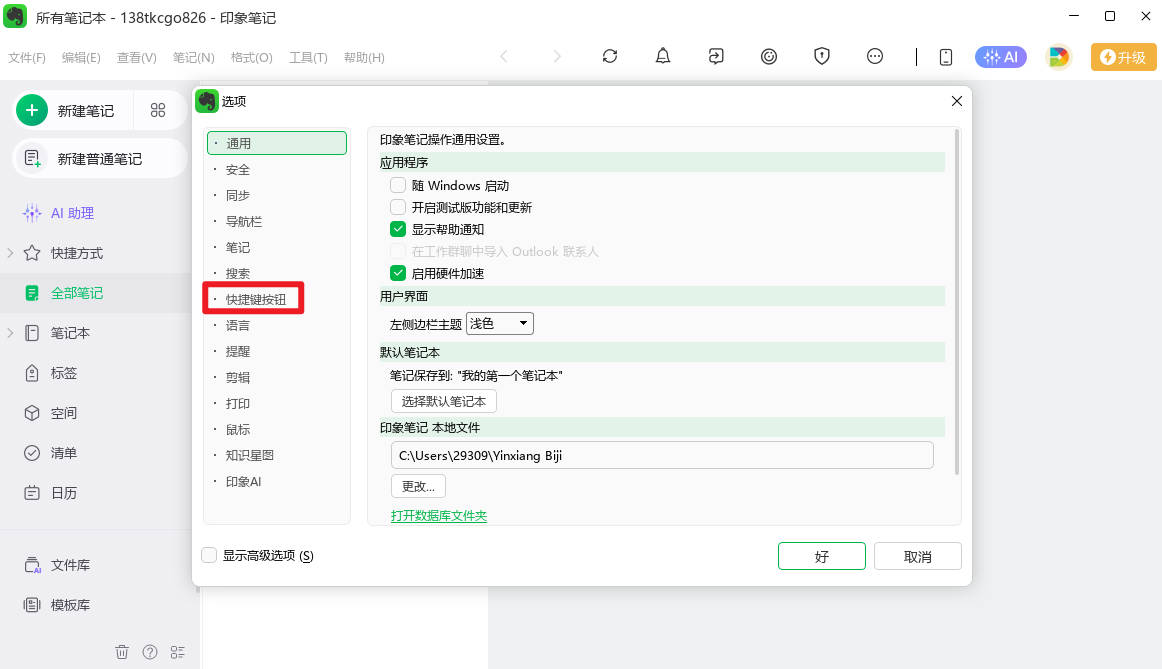The image size is (1162, 669).
Task: Click the 空间 cube icon in sidebar
Action: [32, 413]
